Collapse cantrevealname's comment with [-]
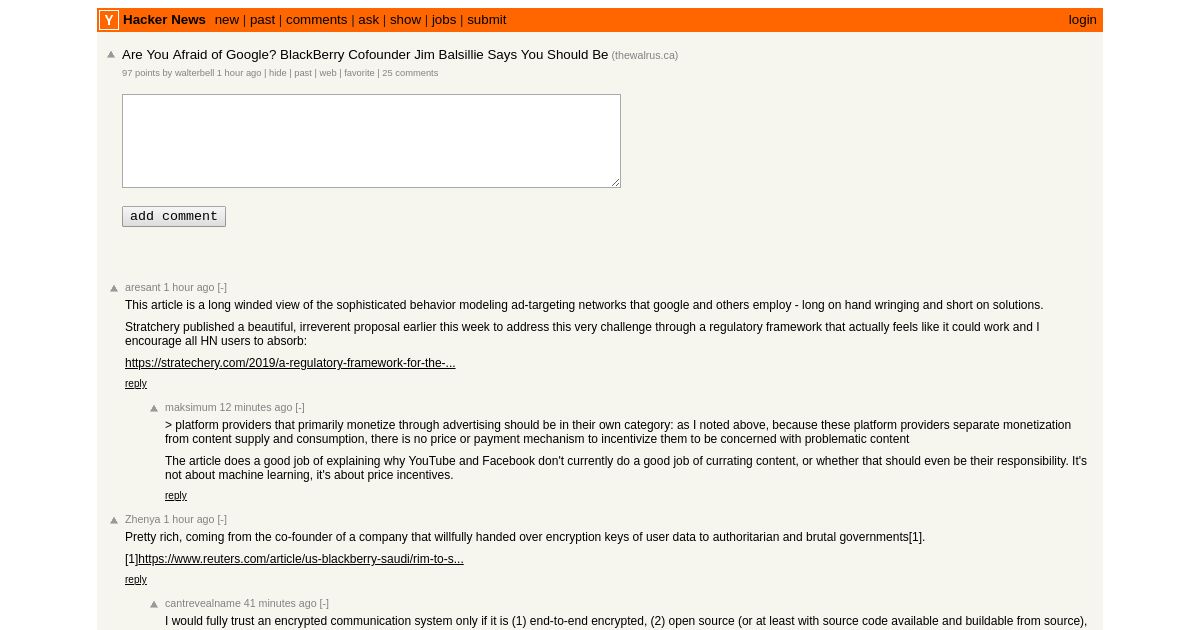Screen dimensions: 1200x630 pos(324,603)
